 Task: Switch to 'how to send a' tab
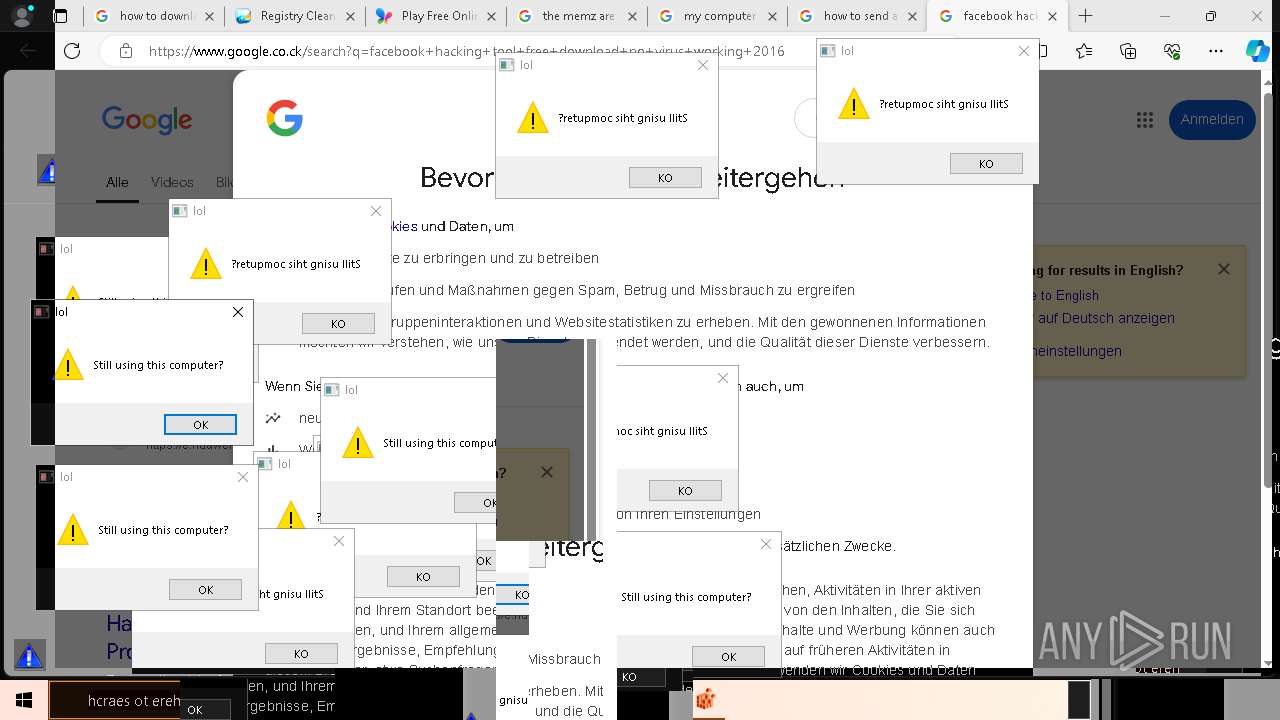pos(858,16)
